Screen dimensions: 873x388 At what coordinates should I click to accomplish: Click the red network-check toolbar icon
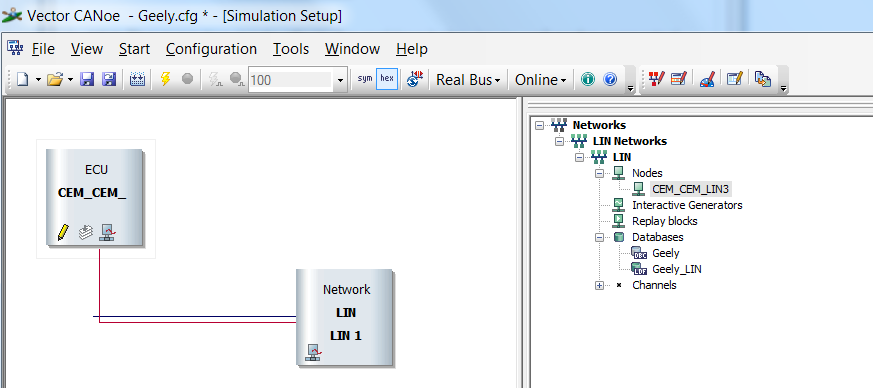click(656, 79)
